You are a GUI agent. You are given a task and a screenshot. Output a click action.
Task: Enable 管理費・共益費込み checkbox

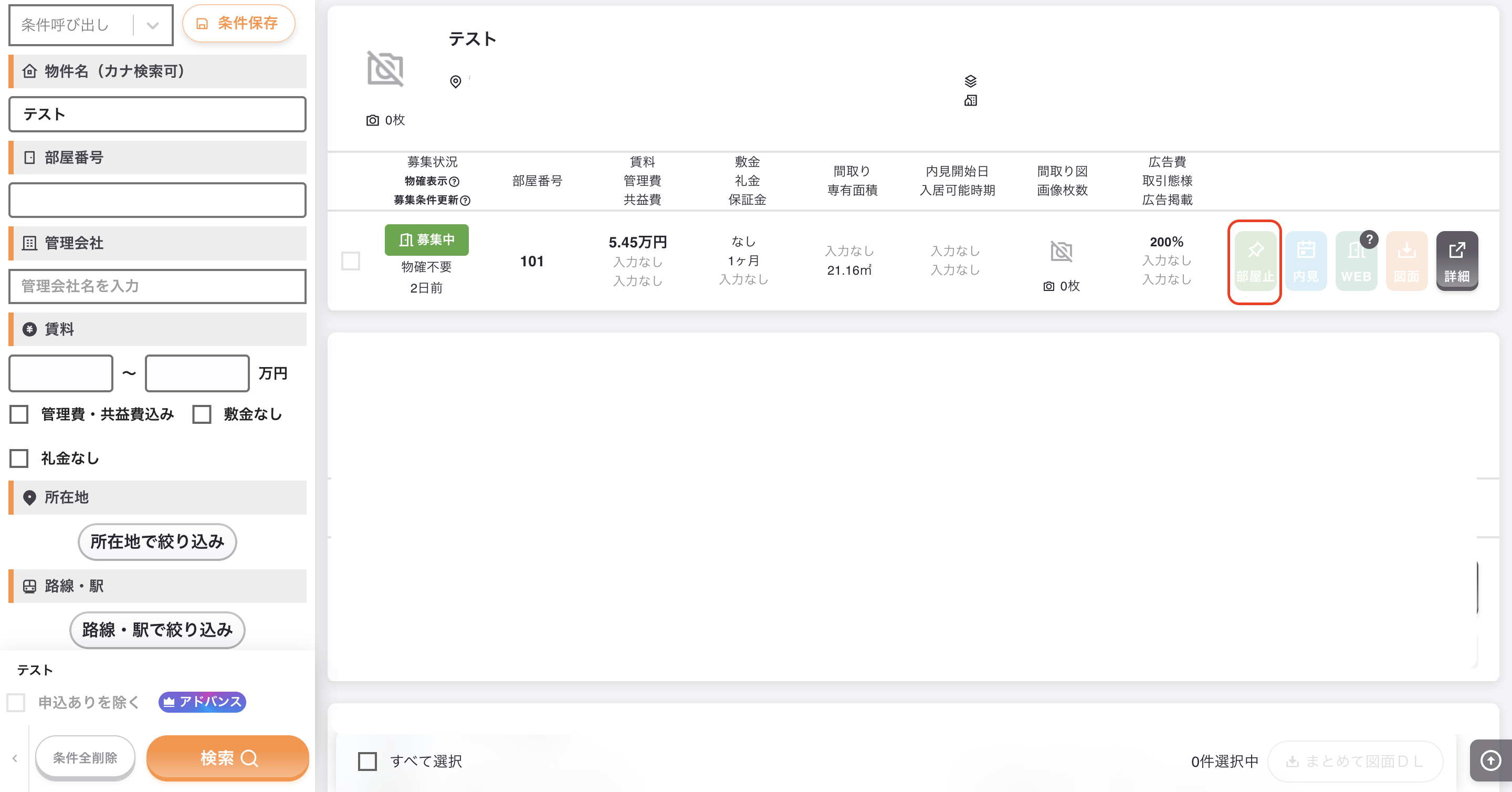(19, 414)
